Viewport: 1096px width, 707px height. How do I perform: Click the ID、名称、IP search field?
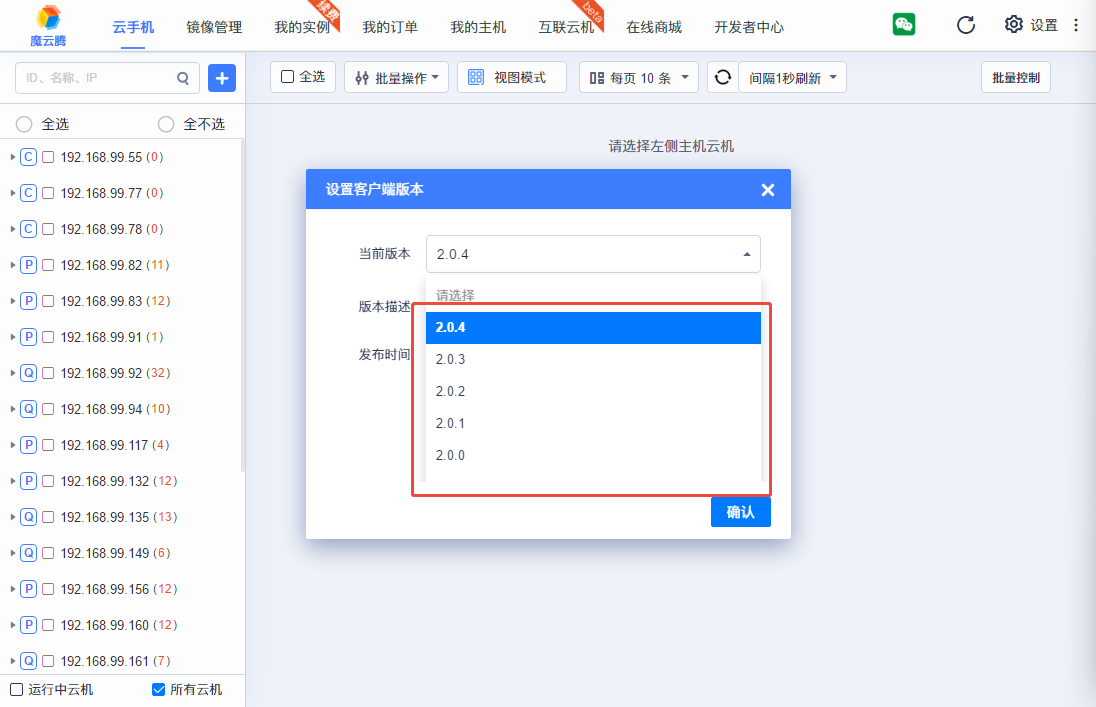click(x=95, y=77)
